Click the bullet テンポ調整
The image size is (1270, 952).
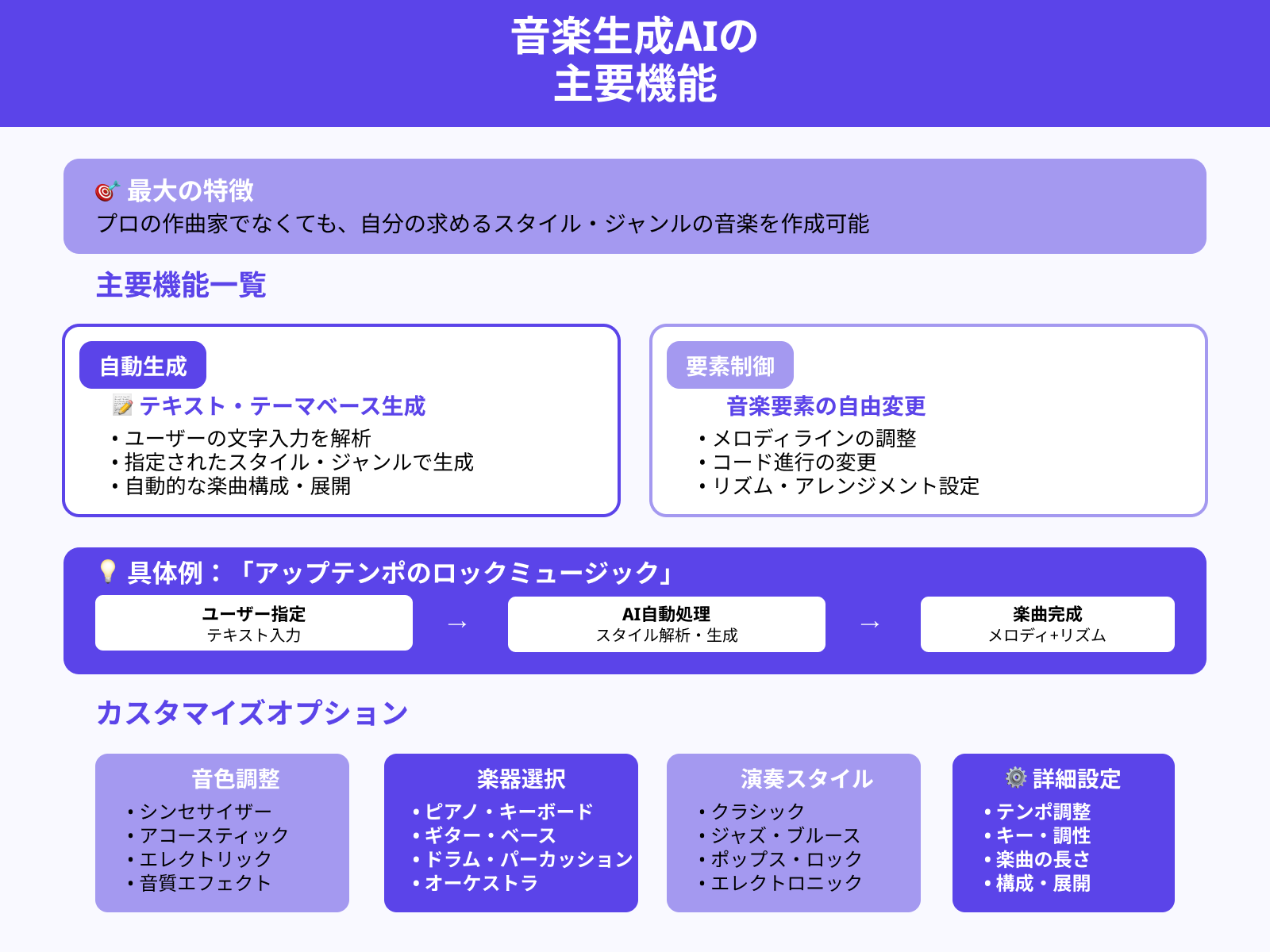click(1037, 812)
